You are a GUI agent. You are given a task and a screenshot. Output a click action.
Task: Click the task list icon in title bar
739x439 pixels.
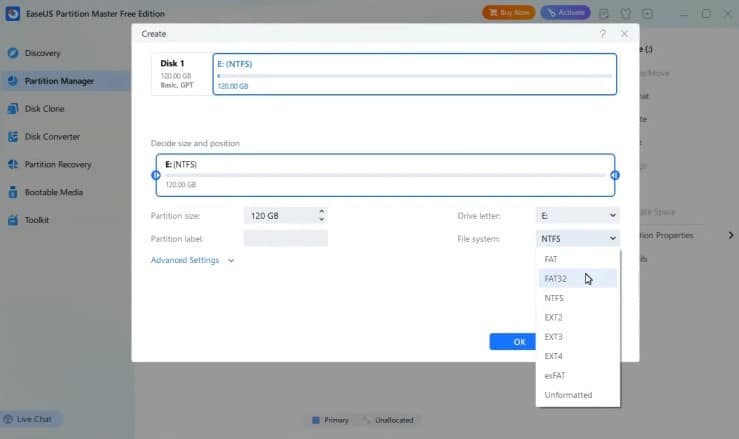(x=604, y=14)
